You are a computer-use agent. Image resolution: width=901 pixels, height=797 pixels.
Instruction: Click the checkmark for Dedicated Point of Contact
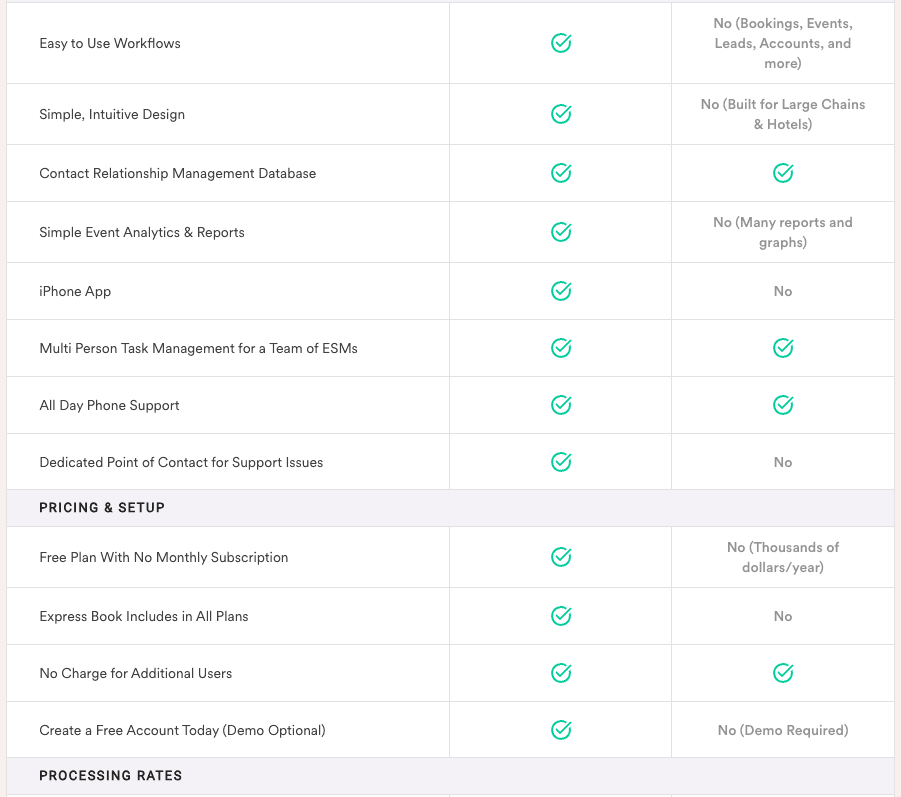[x=561, y=462]
